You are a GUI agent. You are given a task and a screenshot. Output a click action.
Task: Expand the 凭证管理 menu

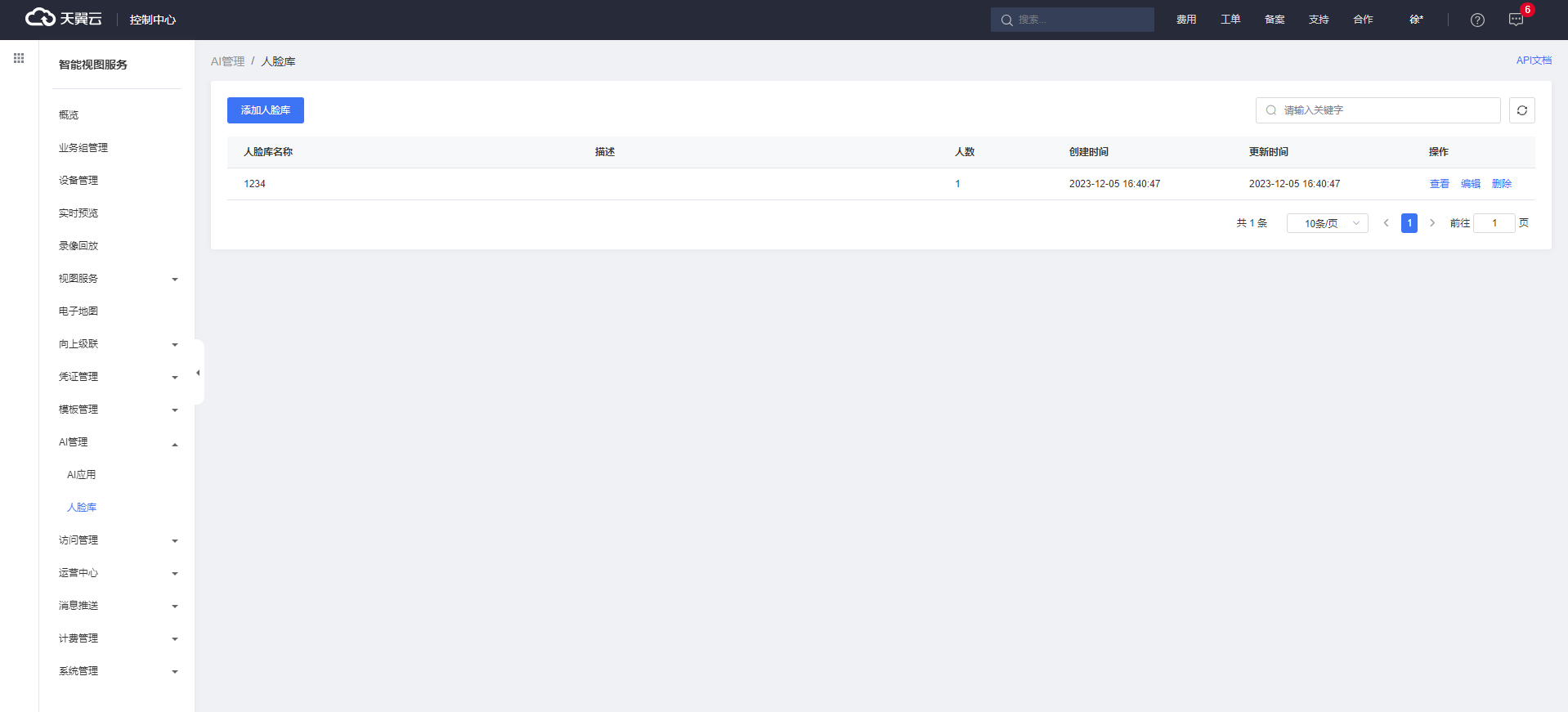tap(118, 377)
